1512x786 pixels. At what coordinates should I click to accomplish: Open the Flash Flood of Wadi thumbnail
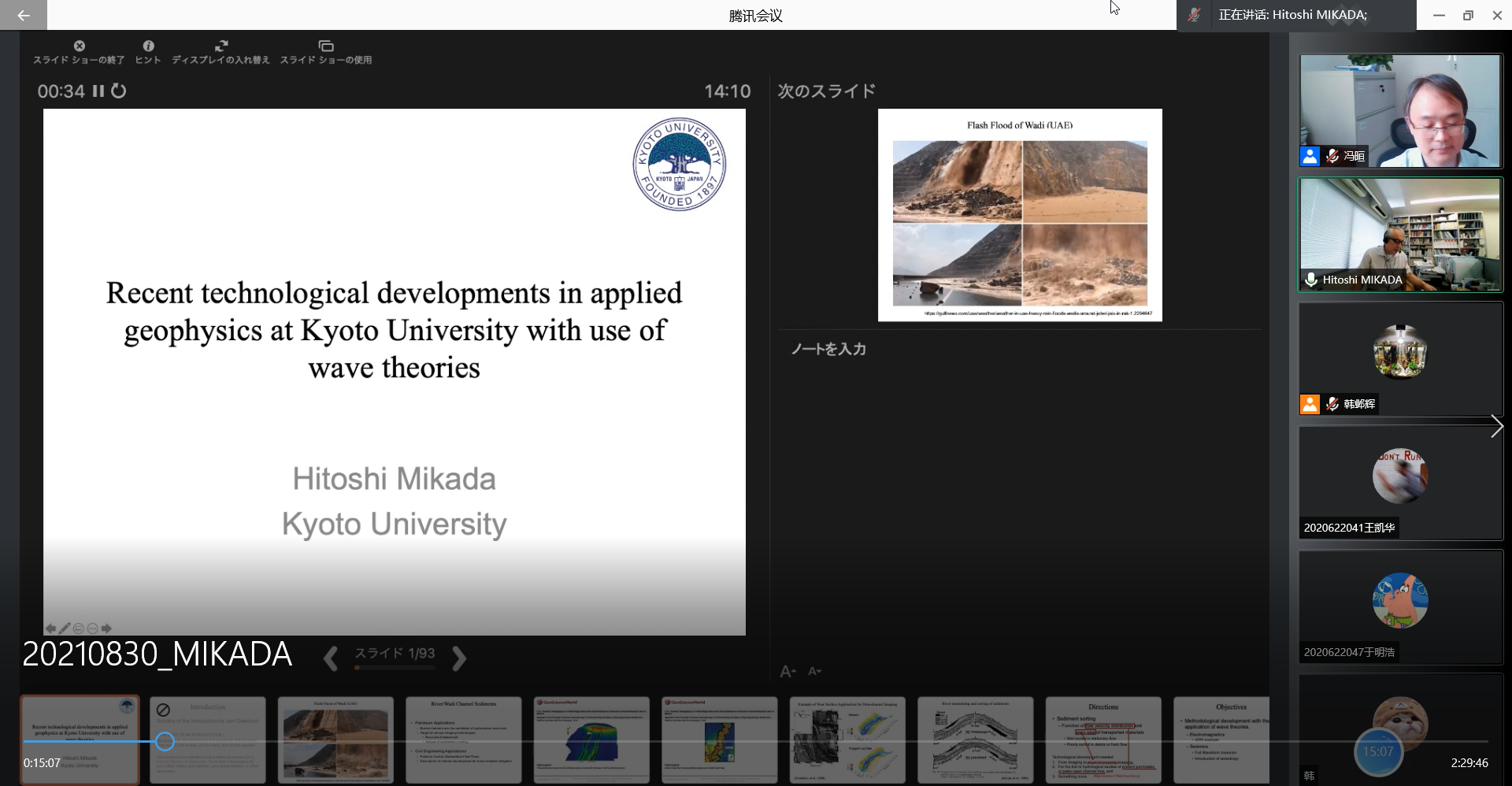point(335,740)
